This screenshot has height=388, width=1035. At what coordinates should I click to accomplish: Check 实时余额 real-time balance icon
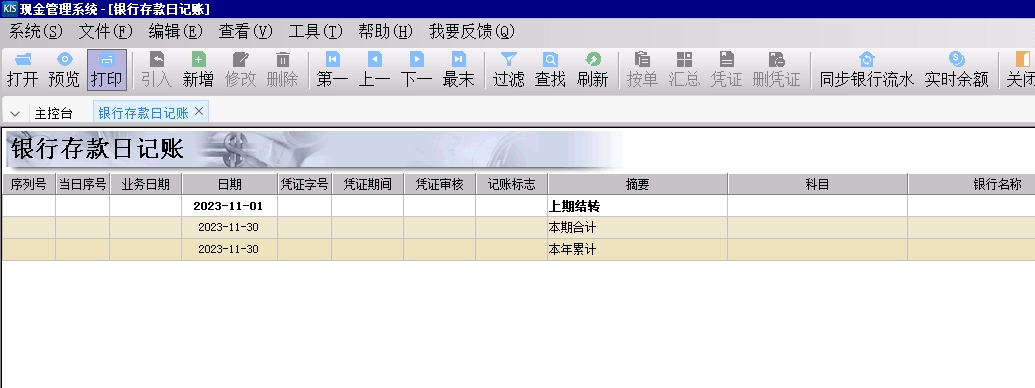956,69
